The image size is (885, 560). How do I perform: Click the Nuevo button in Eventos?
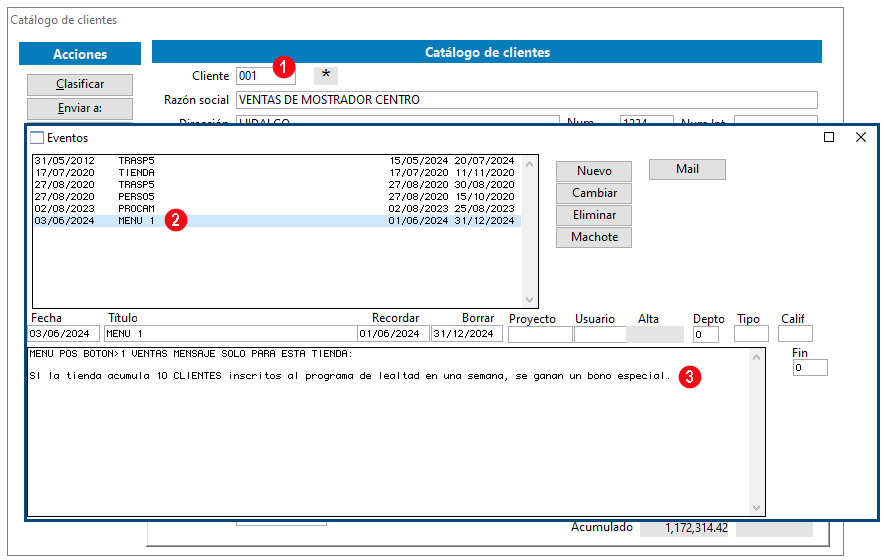(594, 171)
